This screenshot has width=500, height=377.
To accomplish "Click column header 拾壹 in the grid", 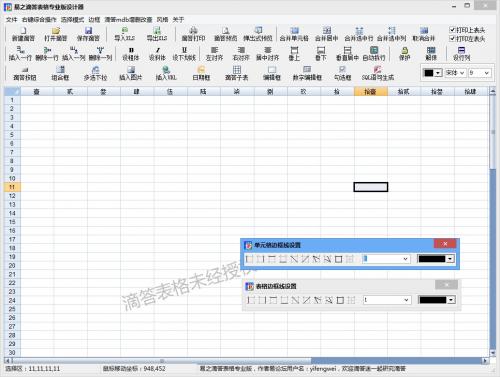I will [x=371, y=91].
